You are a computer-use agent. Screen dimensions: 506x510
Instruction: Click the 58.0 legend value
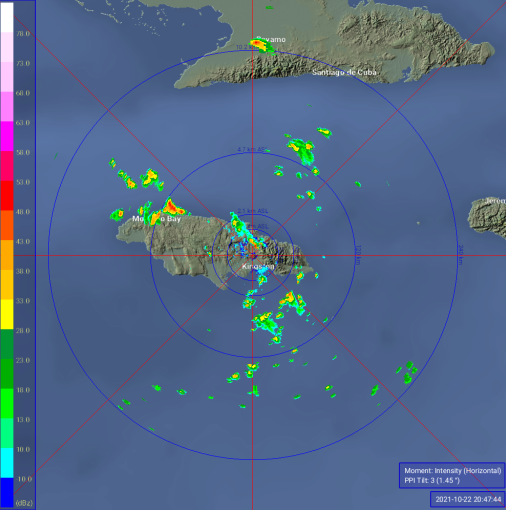(x=23, y=152)
